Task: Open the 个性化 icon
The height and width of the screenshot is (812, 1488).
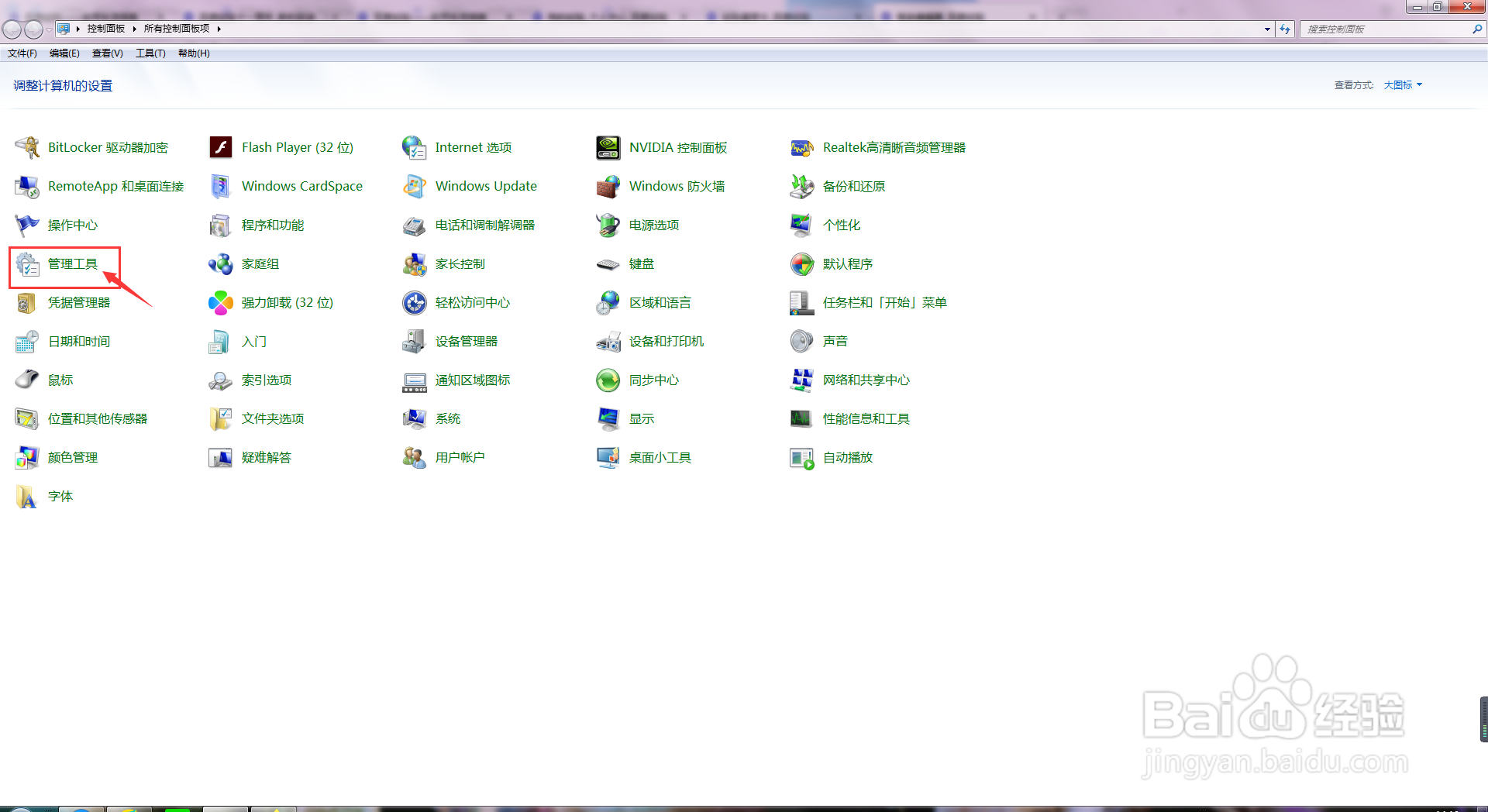Action: pos(802,225)
